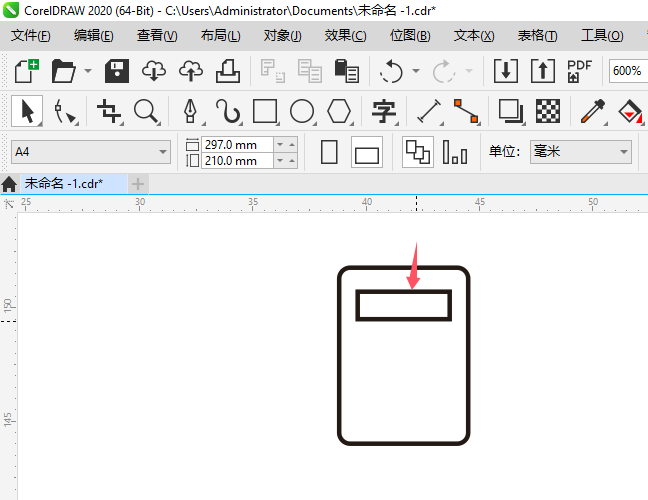Click the page height 210.0 mm field
Image resolution: width=648 pixels, height=500 pixels.
click(238, 161)
